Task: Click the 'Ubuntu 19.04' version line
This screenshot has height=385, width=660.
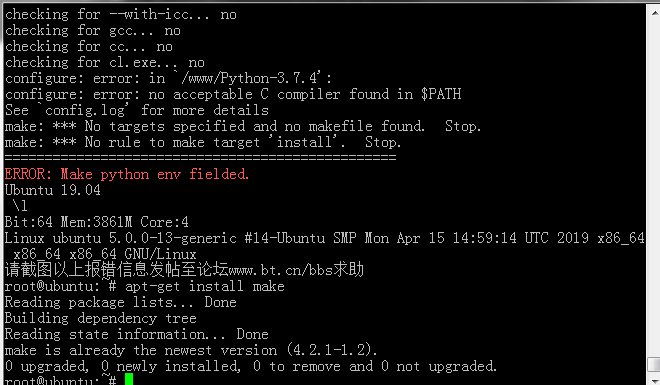Action: [x=53, y=190]
